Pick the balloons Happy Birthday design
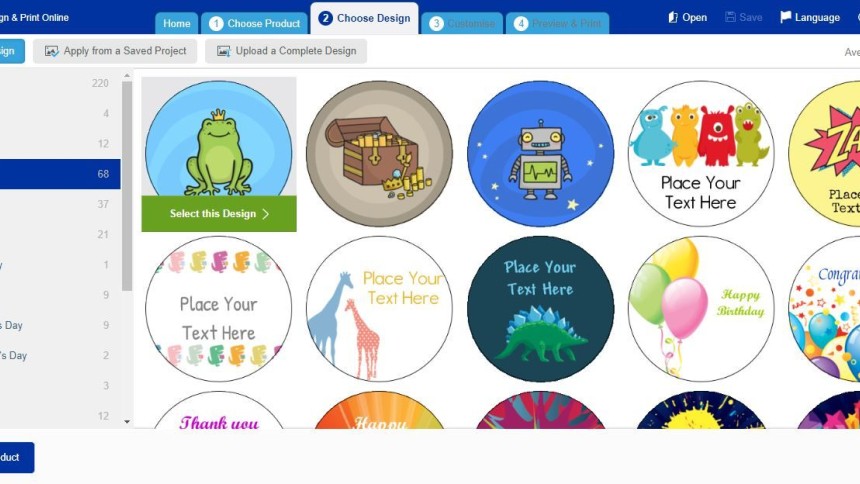This screenshot has height=484, width=860. [x=701, y=309]
